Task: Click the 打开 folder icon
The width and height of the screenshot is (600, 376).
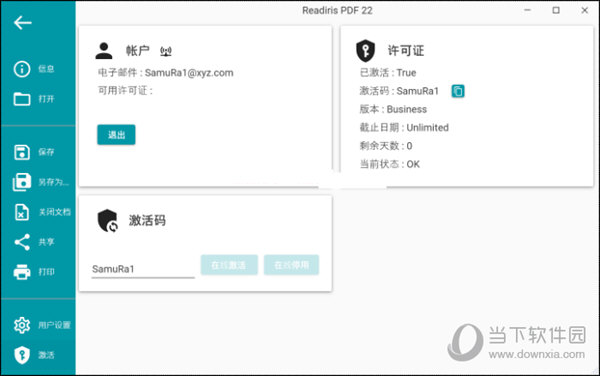Action: coord(22,99)
